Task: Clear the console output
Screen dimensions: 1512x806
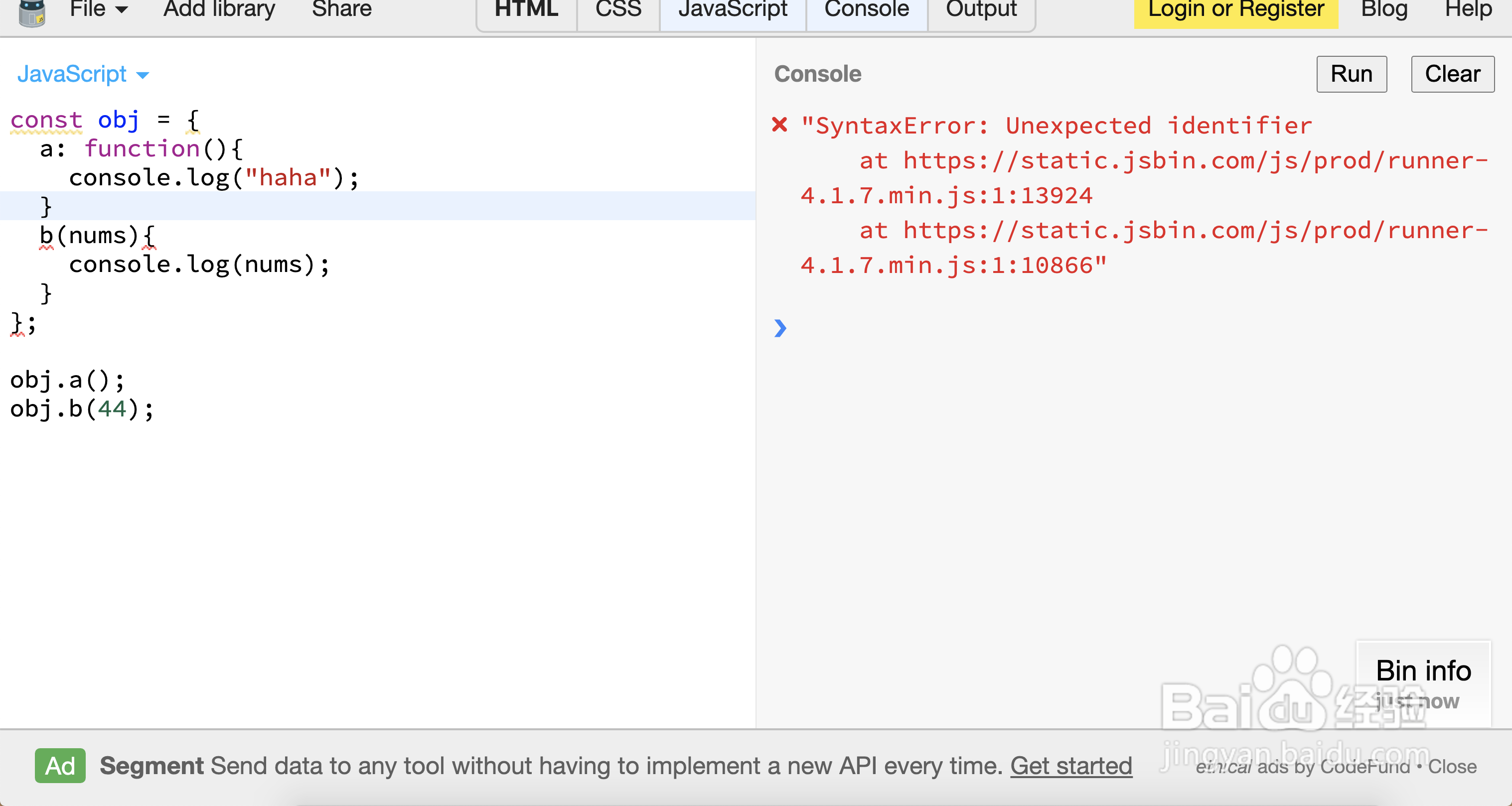Action: (x=1452, y=74)
